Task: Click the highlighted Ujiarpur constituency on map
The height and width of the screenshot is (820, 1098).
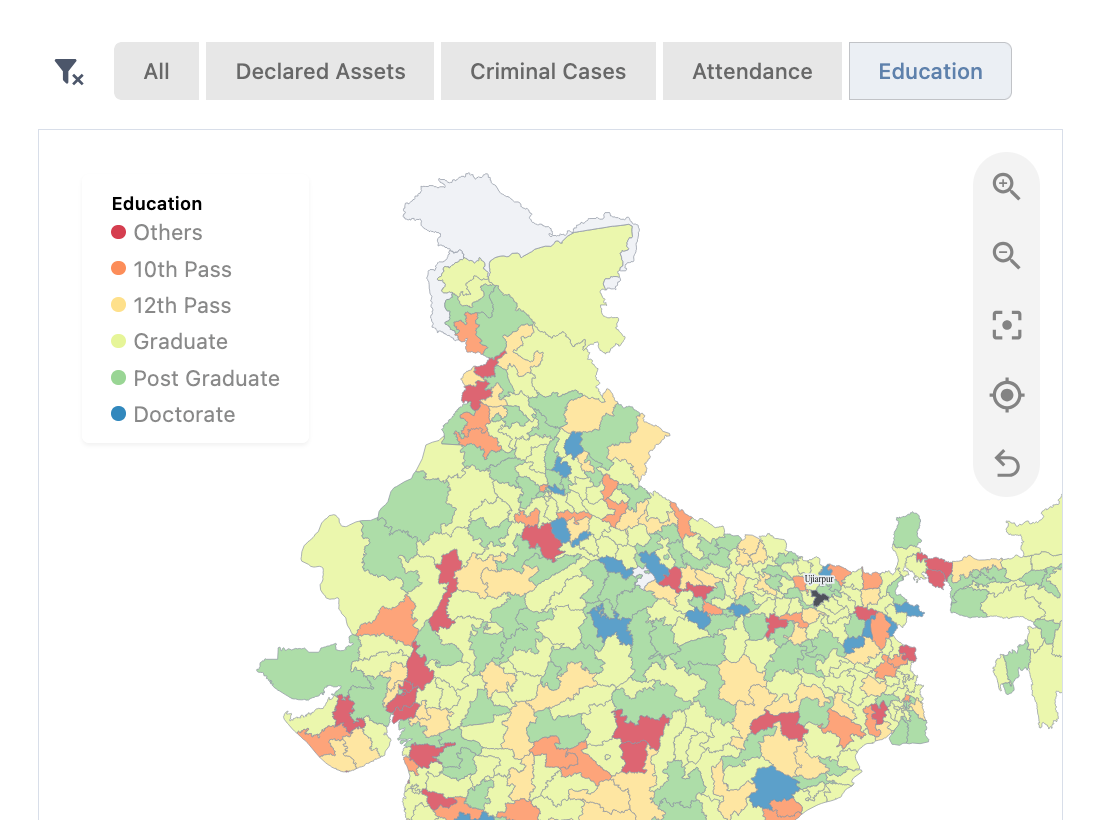Action: [820, 597]
